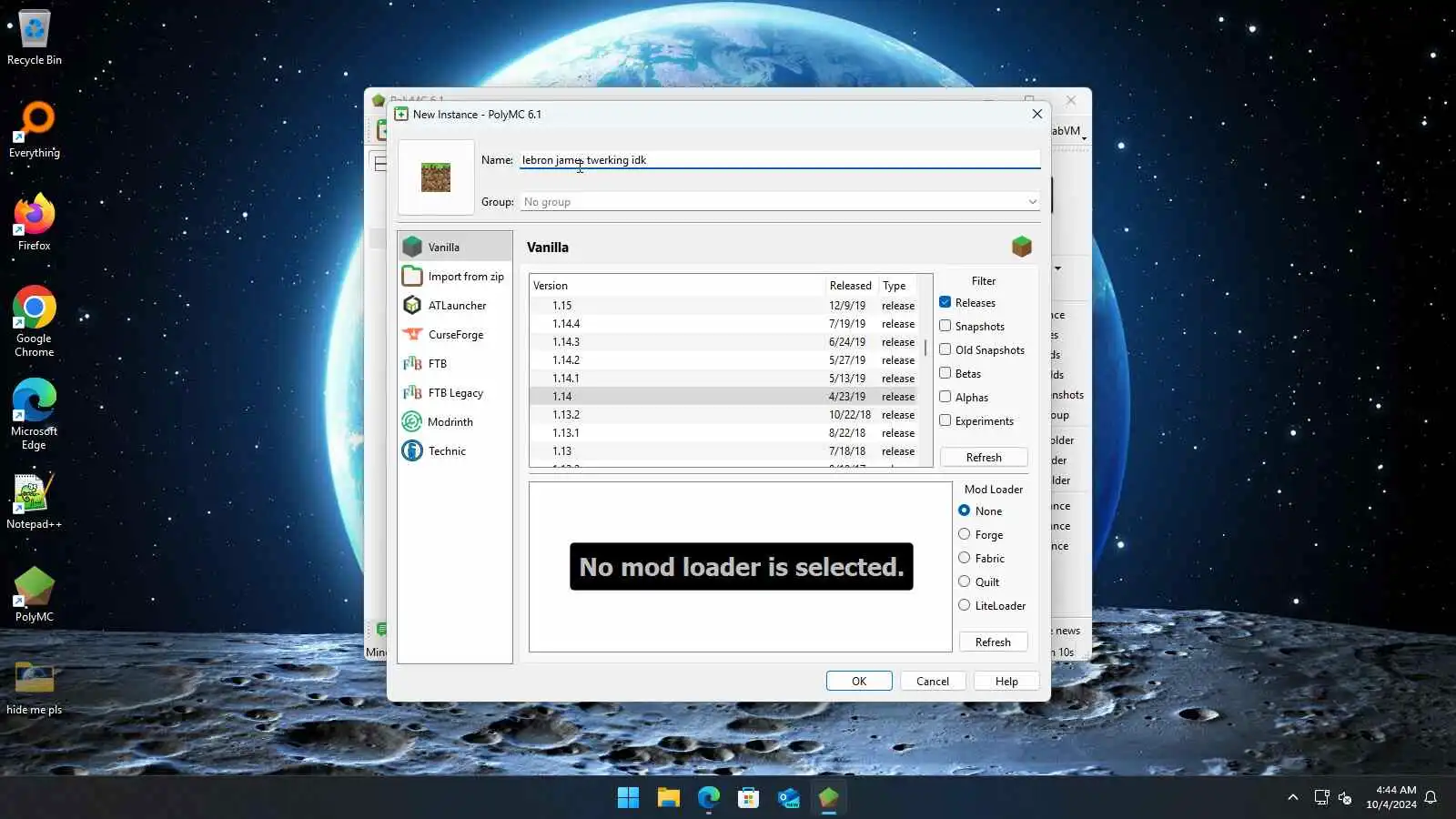Viewport: 1456px width, 819px height.
Task: Select the FTB Legacy modpack source
Action: (455, 392)
